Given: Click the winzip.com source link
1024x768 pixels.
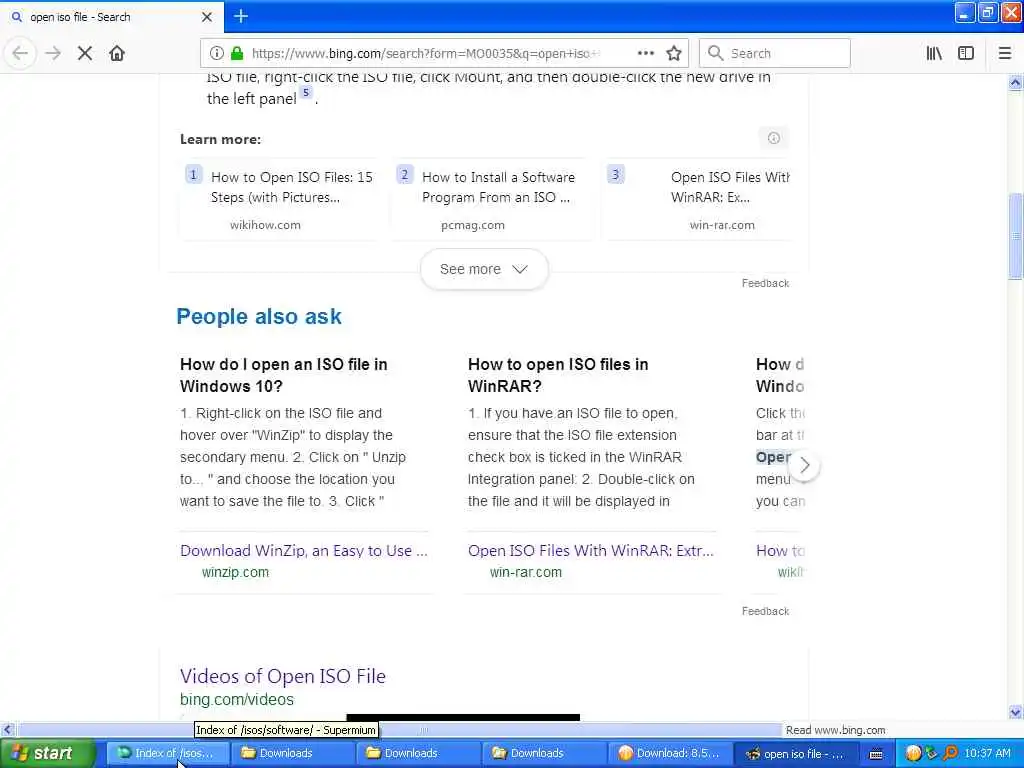Looking at the screenshot, I should point(235,572).
